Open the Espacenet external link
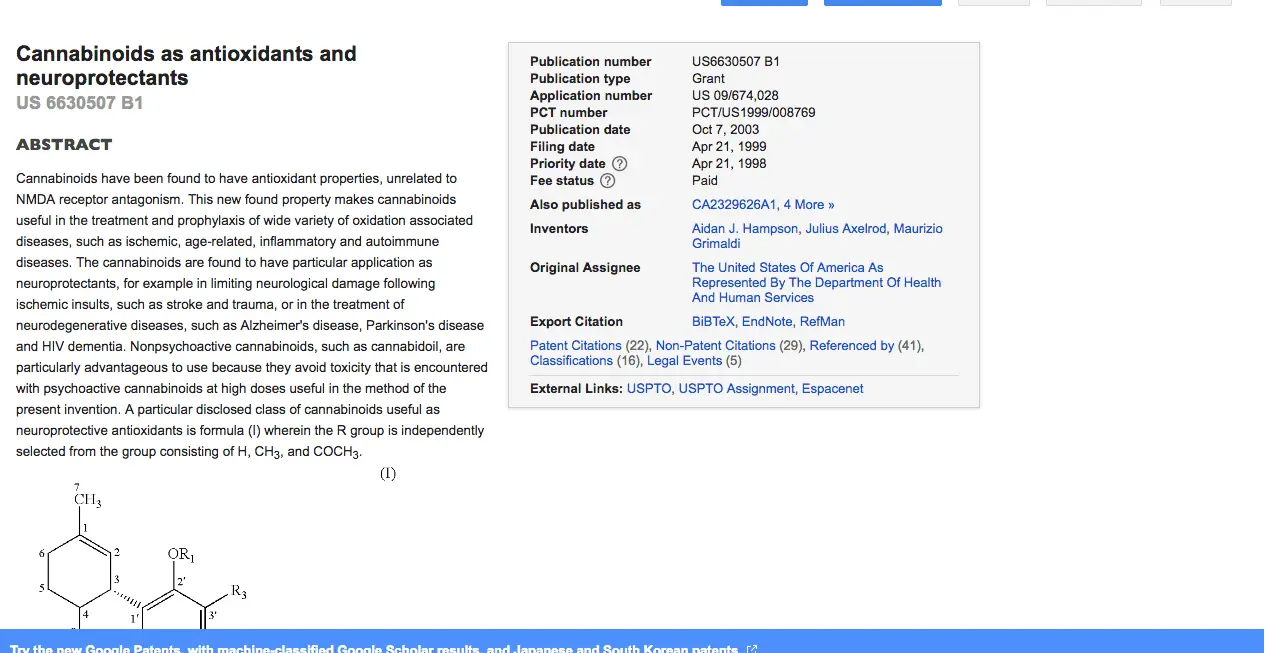This screenshot has height=653, width=1265. pos(832,389)
